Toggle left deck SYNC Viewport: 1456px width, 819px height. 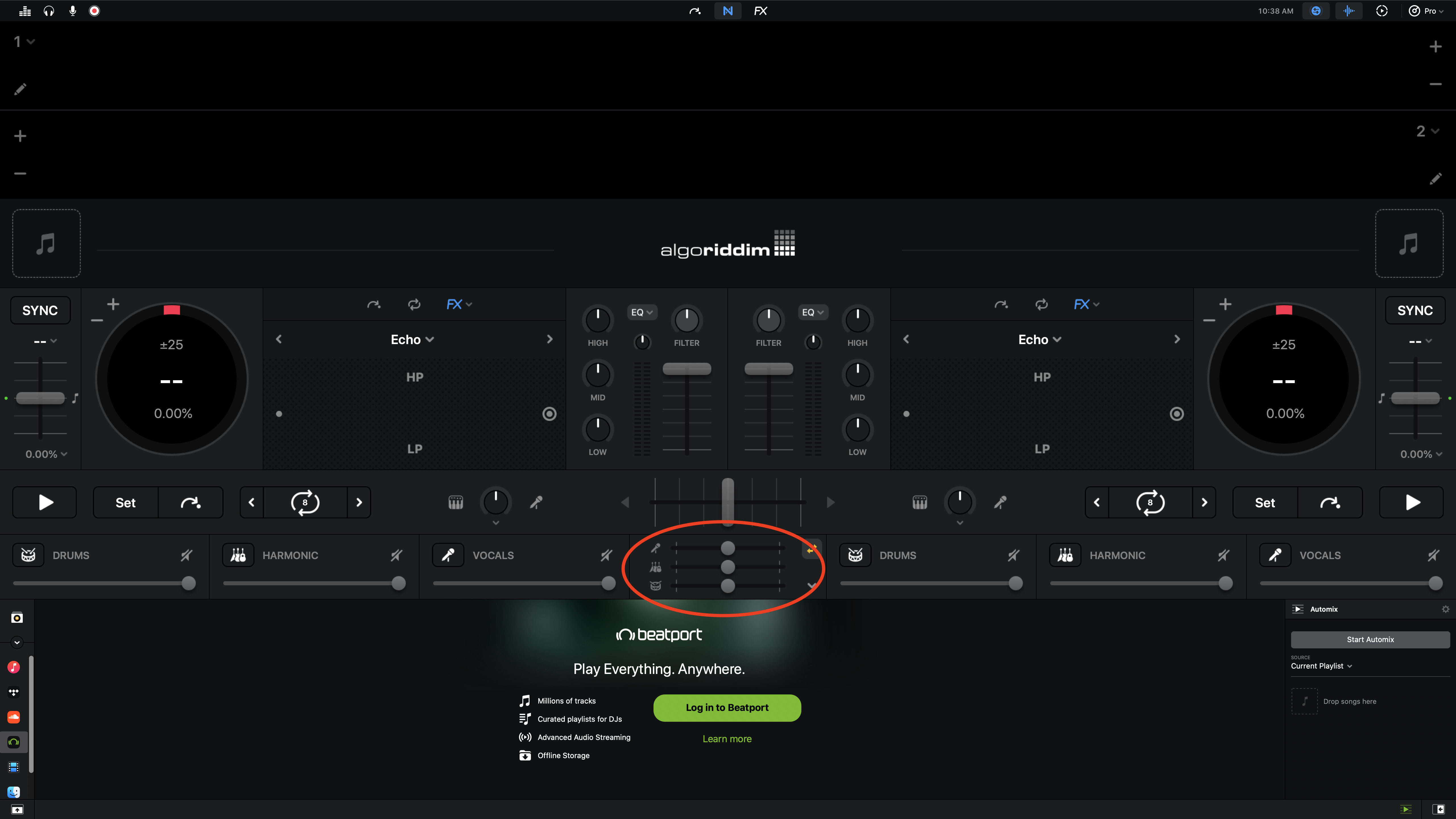coord(40,310)
